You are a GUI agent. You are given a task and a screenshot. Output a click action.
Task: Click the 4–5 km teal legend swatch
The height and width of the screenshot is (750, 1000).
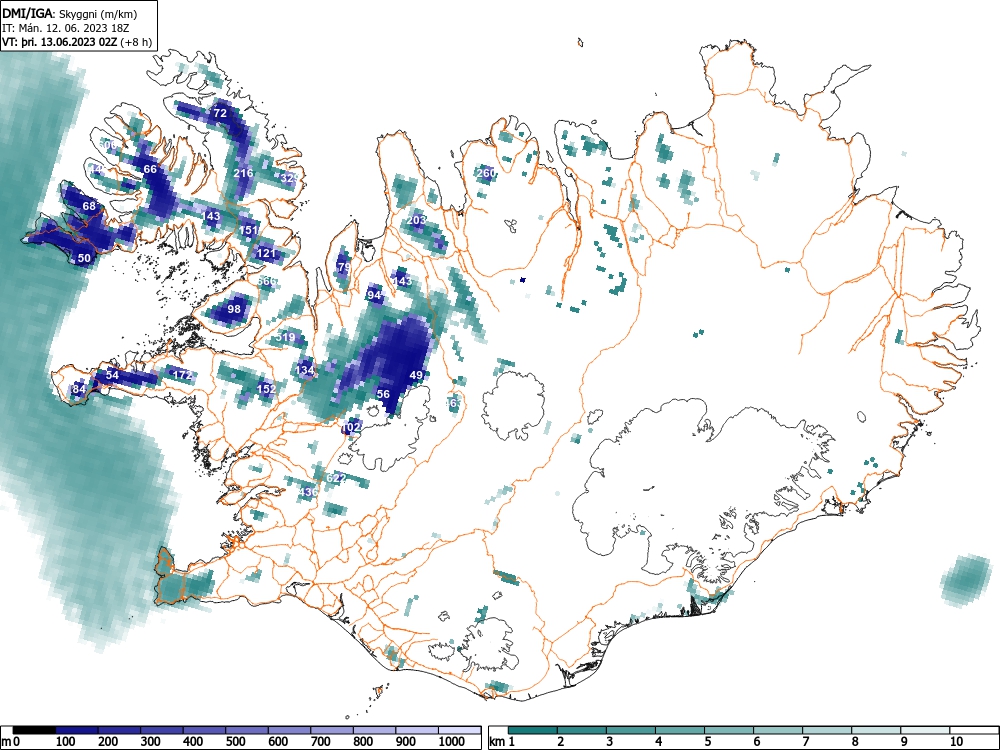(680, 730)
